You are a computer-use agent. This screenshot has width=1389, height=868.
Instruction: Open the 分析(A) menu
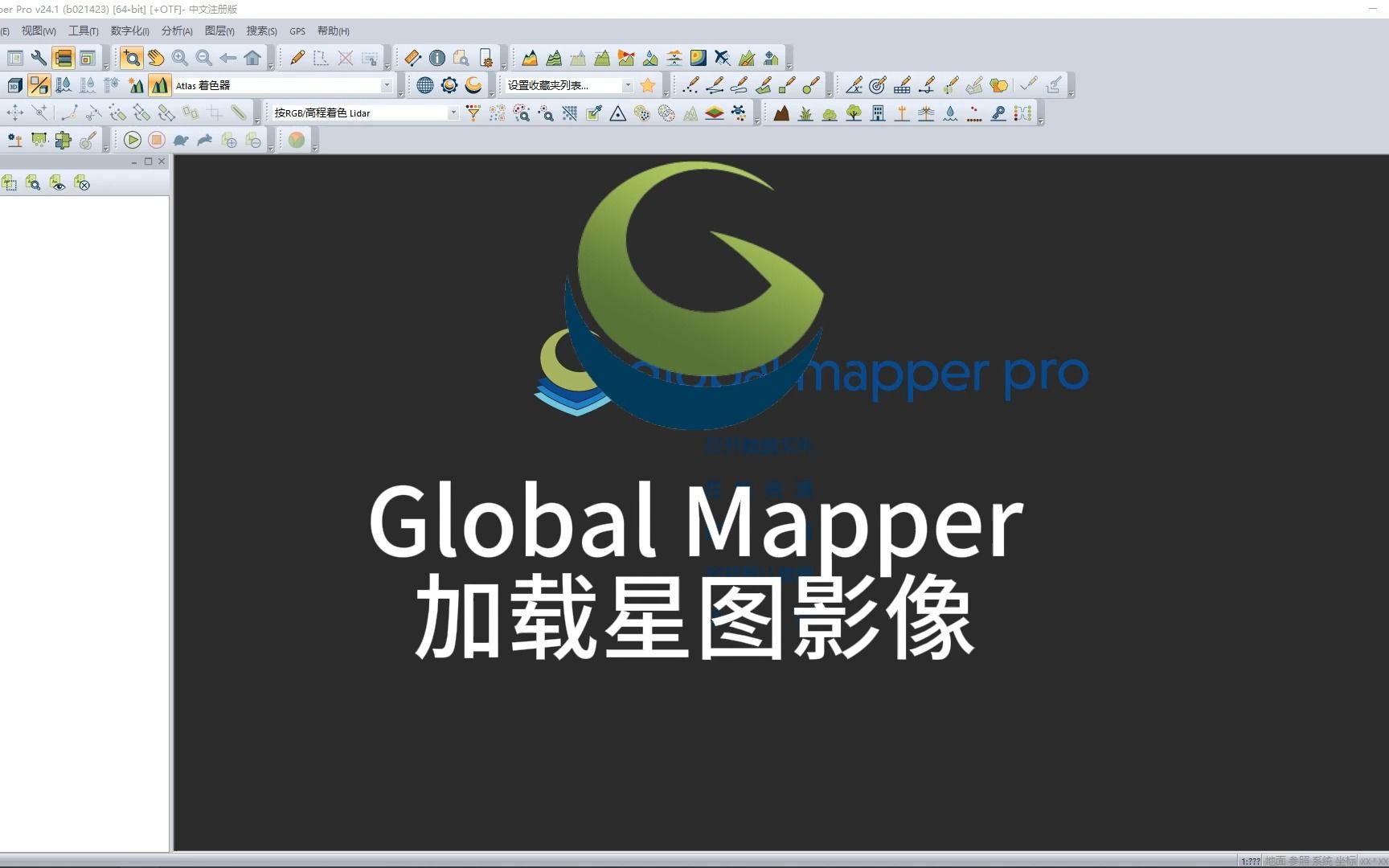coord(177,31)
